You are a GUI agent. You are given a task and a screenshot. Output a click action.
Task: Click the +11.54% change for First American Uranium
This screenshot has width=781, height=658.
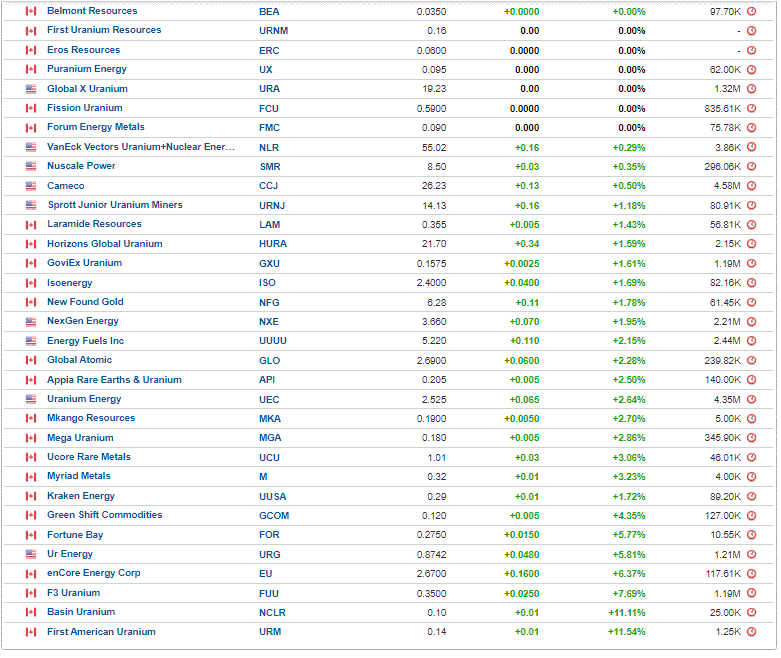click(x=627, y=632)
